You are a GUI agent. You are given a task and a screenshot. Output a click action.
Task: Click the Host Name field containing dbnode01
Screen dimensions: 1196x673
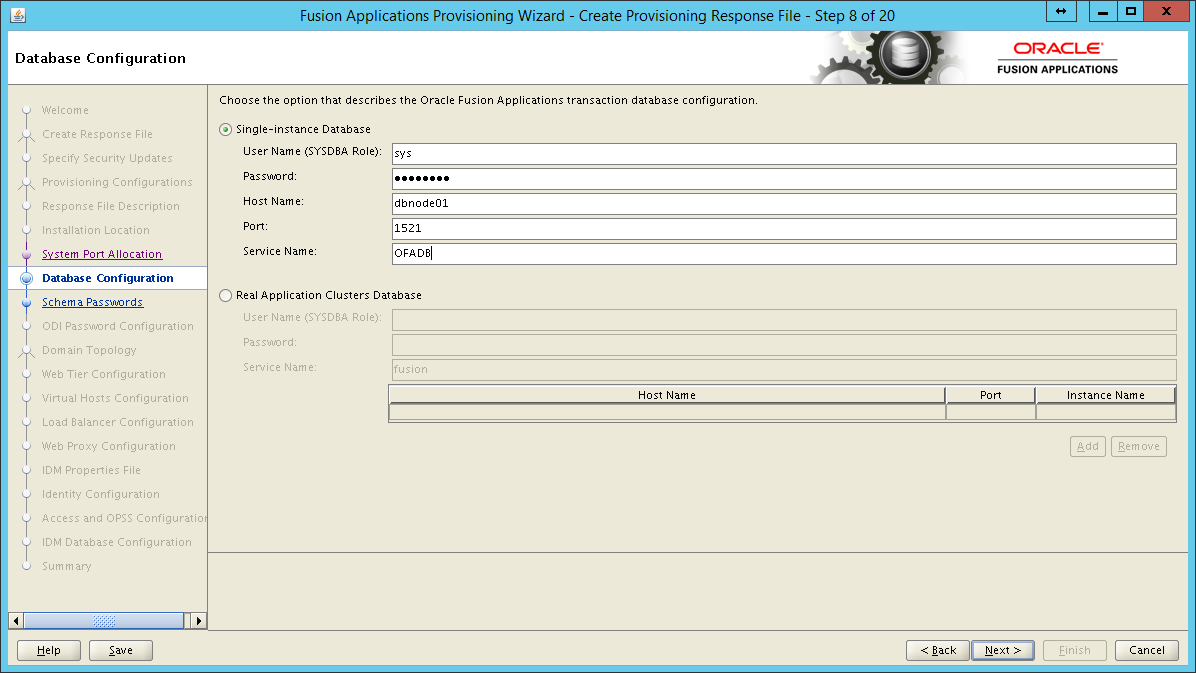click(784, 203)
